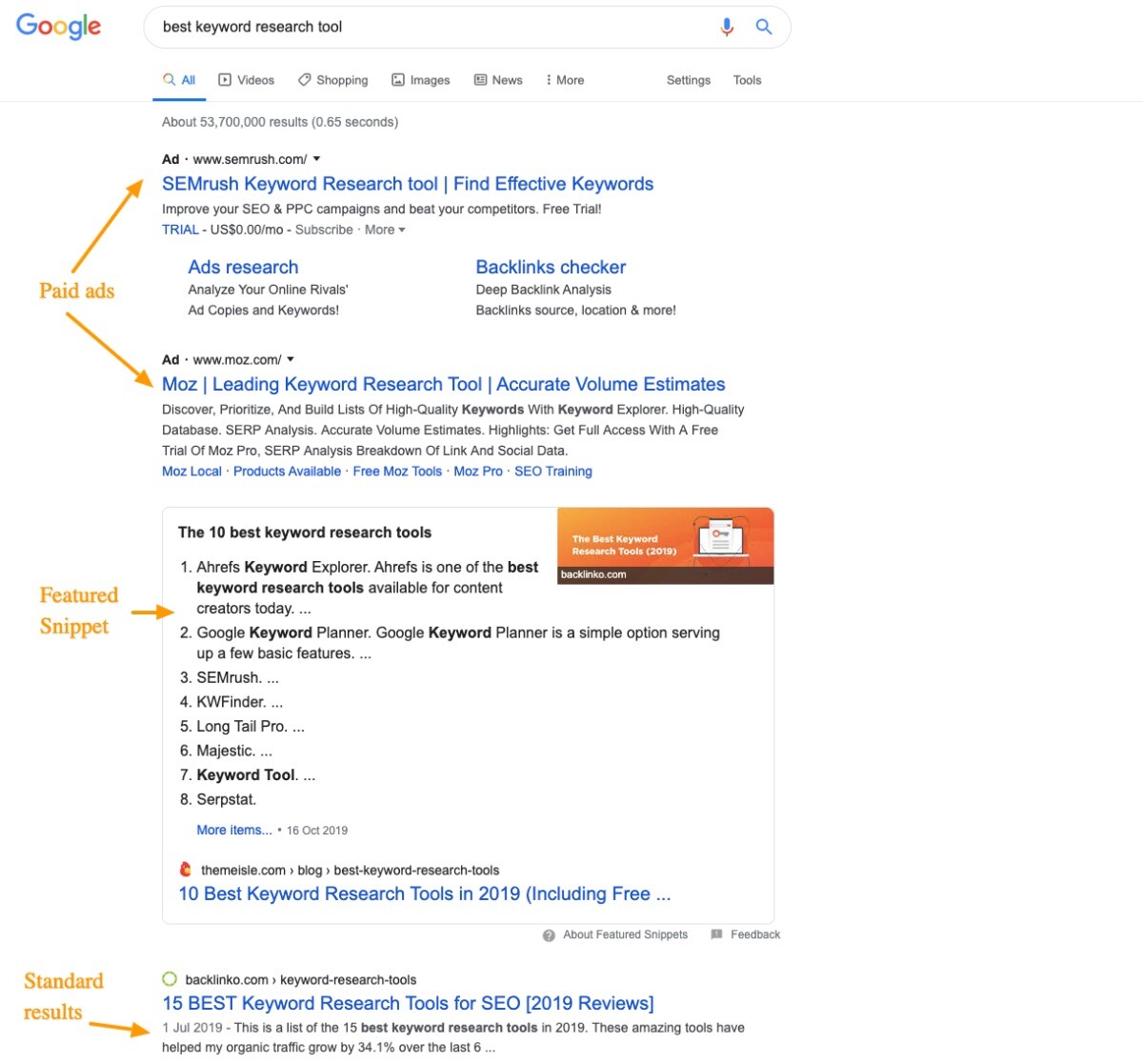1143x1064 pixels.
Task: Click the Backlinks checker sitelink
Action: [x=551, y=267]
